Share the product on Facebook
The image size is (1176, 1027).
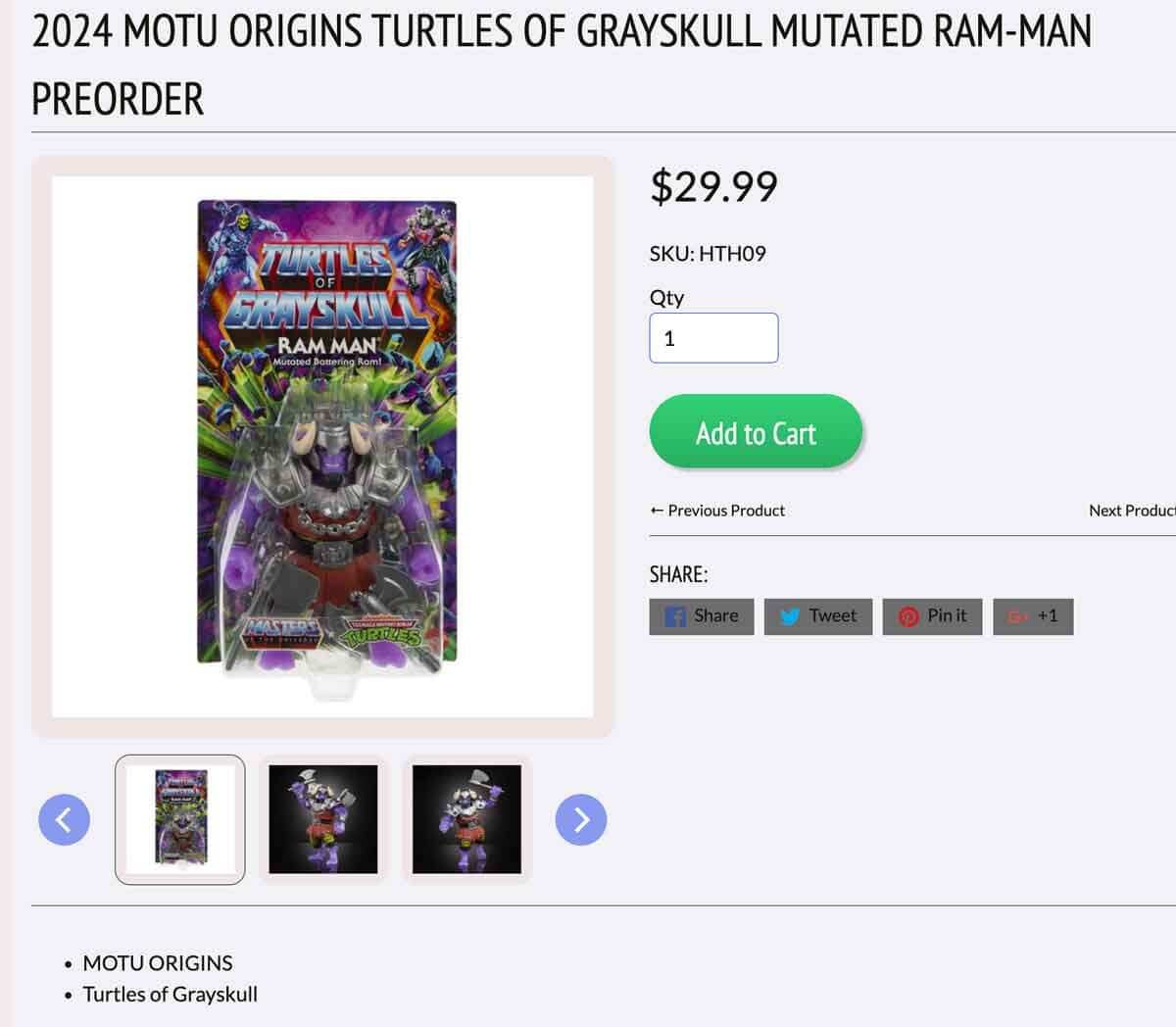(701, 616)
